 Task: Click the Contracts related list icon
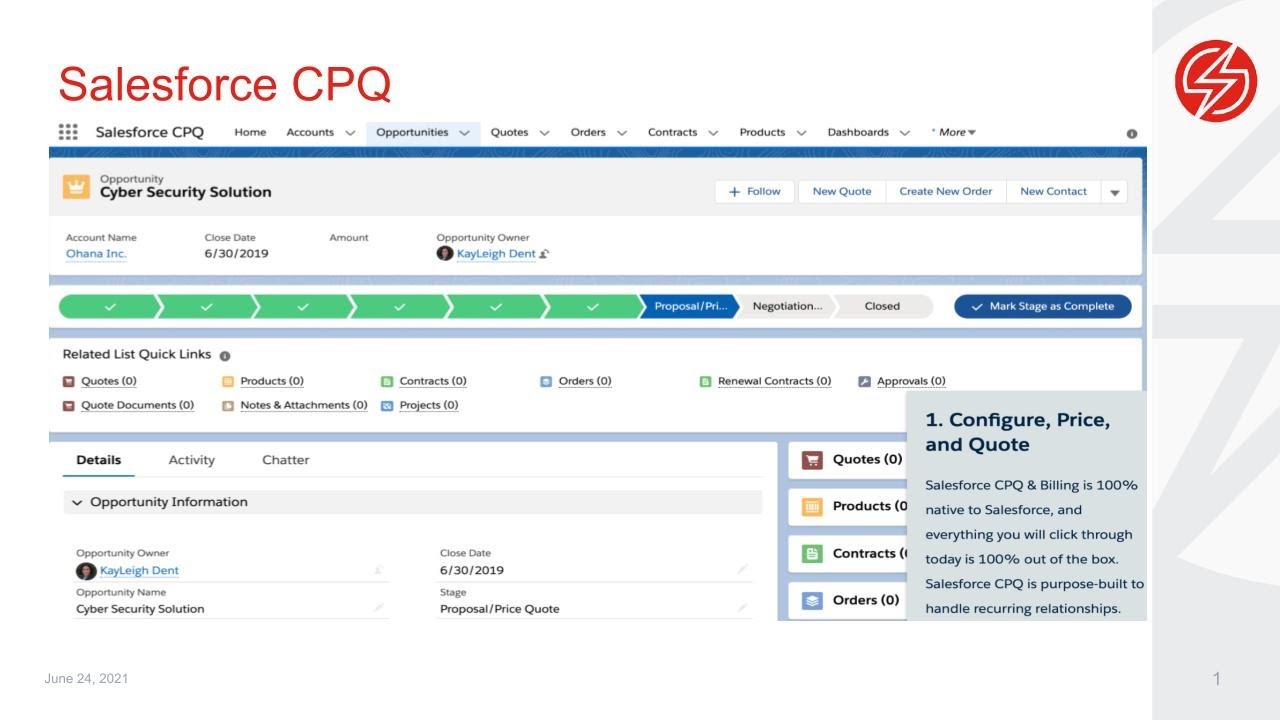tap(813, 554)
